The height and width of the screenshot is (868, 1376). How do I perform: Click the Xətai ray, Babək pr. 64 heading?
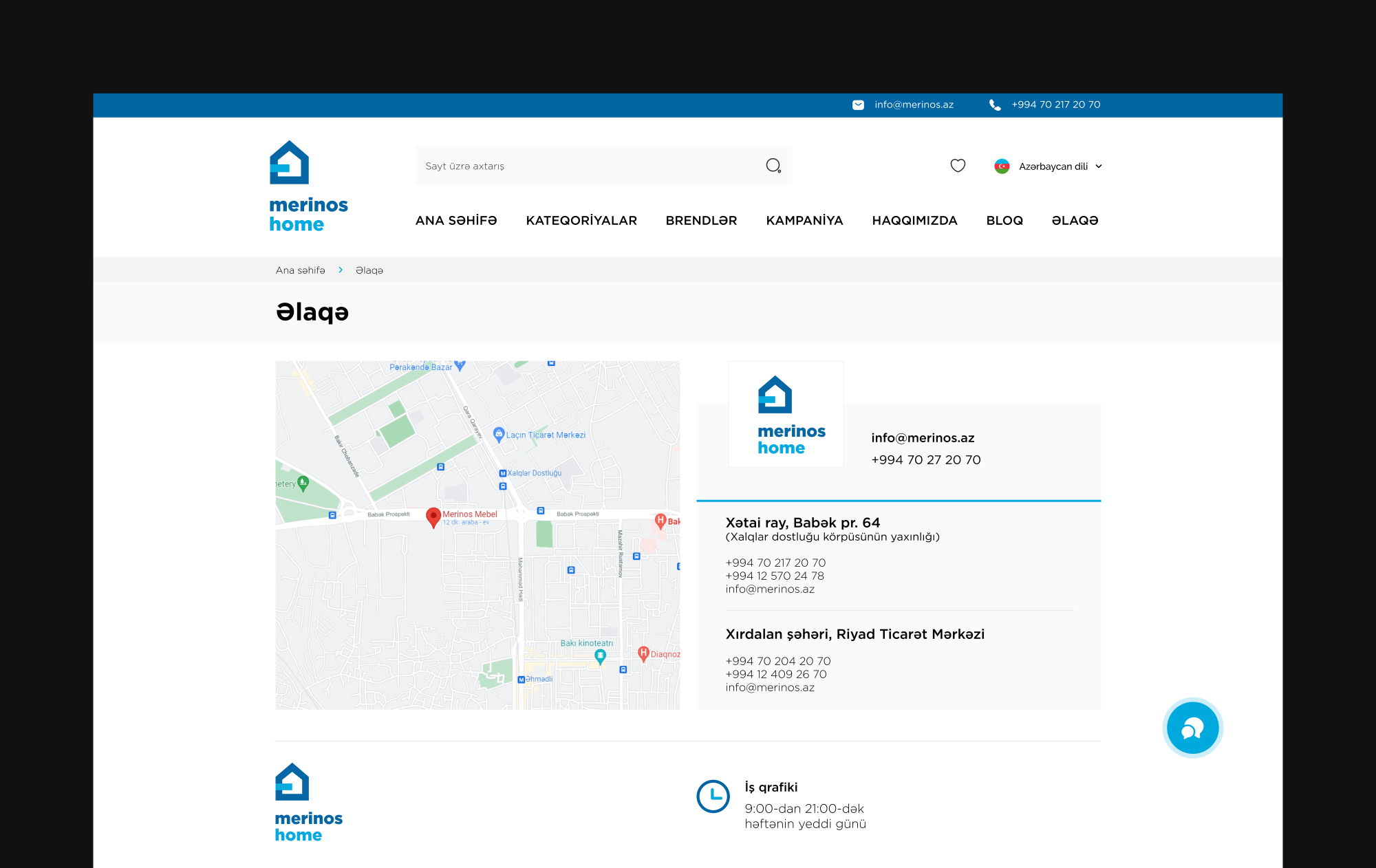[803, 523]
